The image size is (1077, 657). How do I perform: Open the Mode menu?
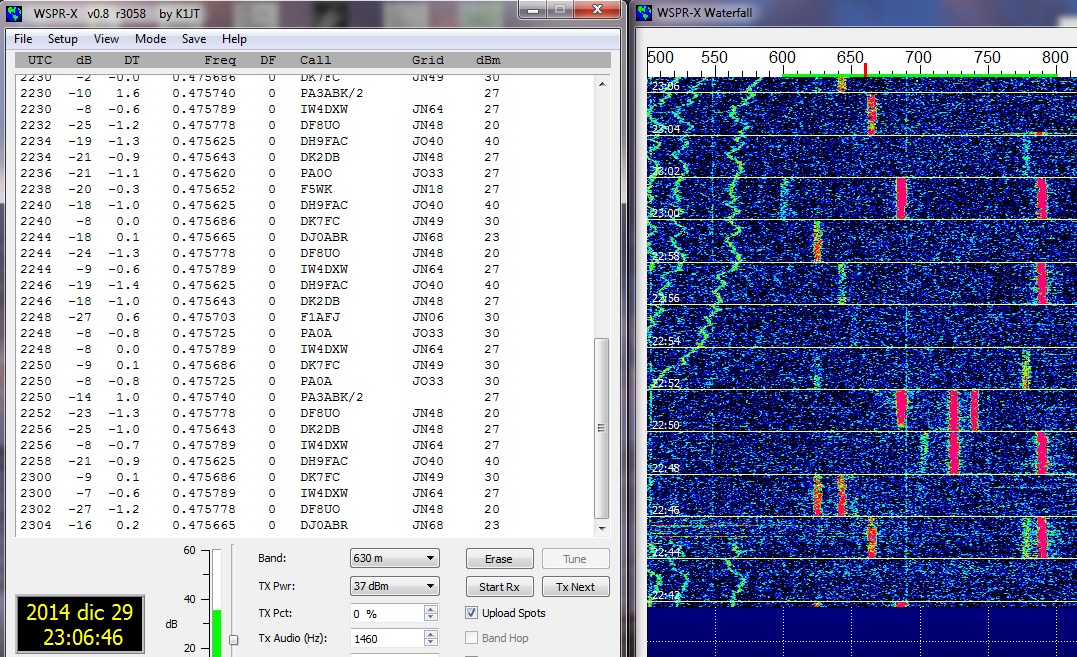pos(150,39)
